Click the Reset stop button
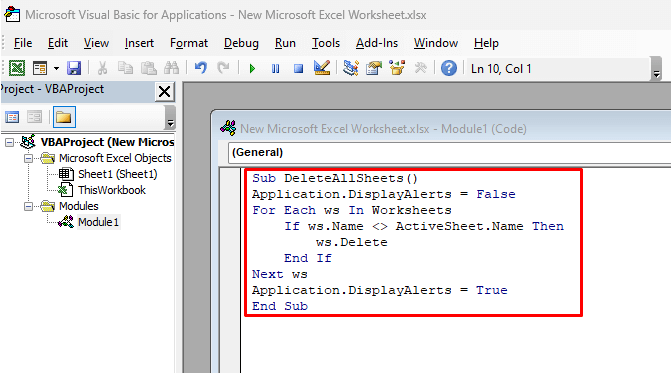This screenshot has height=378, width=671. point(298,68)
